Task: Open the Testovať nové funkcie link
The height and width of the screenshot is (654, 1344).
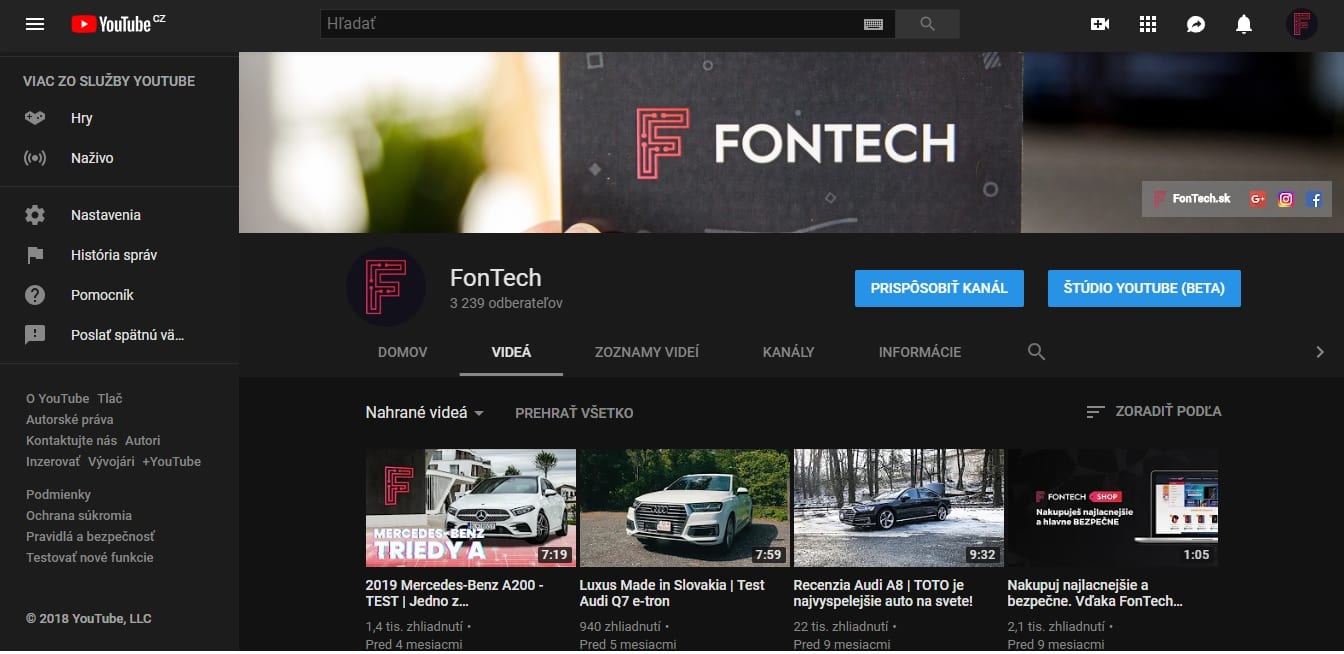Action: [90, 557]
